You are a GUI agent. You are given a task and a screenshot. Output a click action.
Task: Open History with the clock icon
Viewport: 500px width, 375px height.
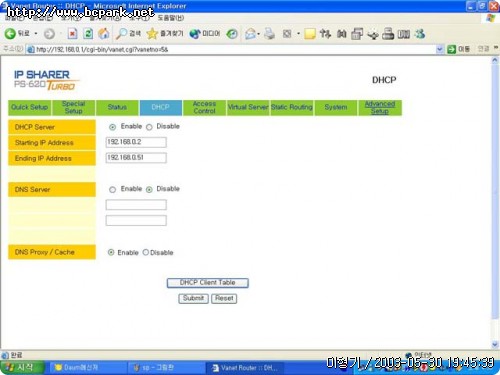232,34
